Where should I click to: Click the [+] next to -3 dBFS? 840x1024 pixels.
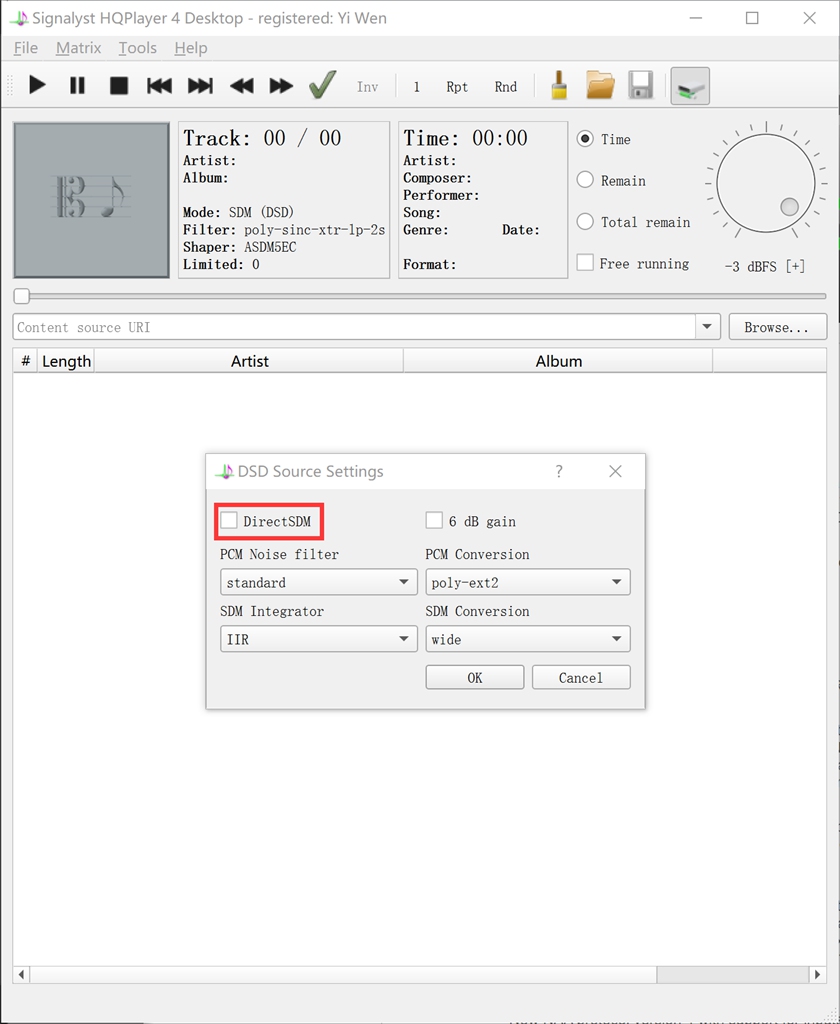pyautogui.click(x=795, y=266)
